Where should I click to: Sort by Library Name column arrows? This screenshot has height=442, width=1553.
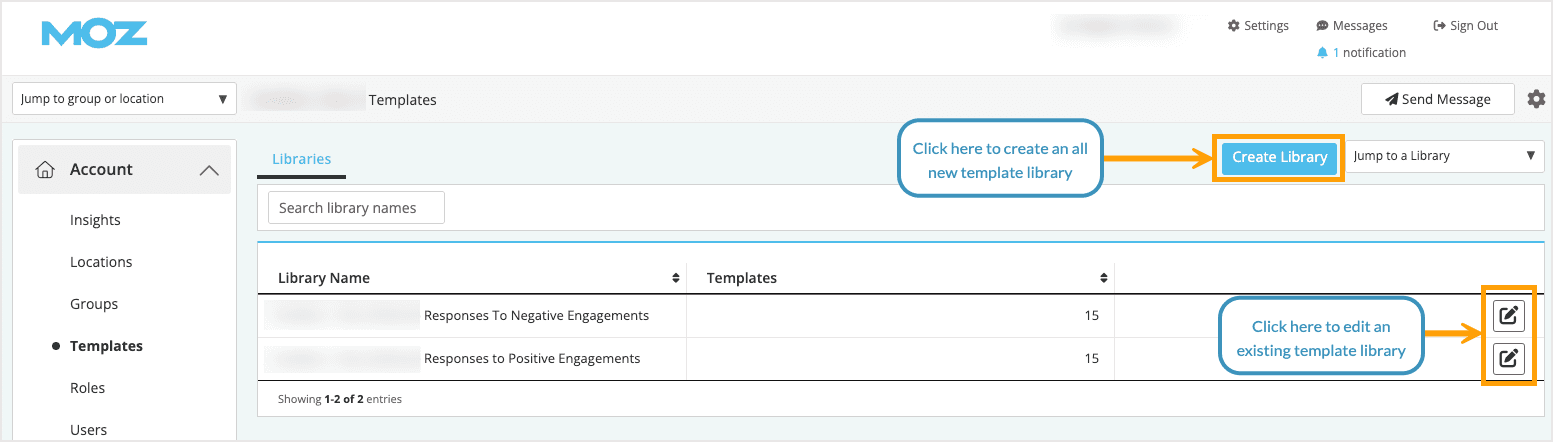(x=676, y=278)
